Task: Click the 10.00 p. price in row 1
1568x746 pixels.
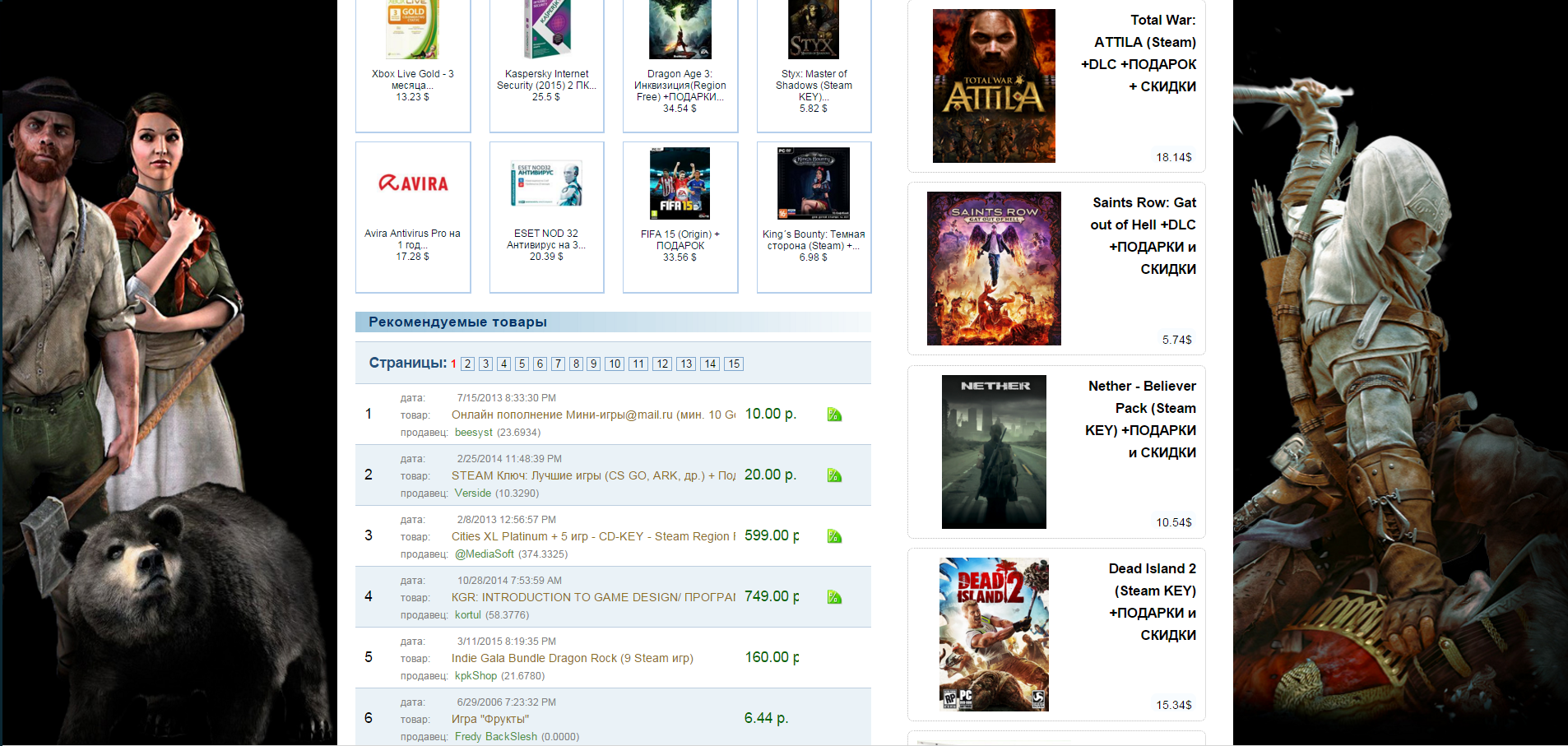Action: [x=771, y=414]
